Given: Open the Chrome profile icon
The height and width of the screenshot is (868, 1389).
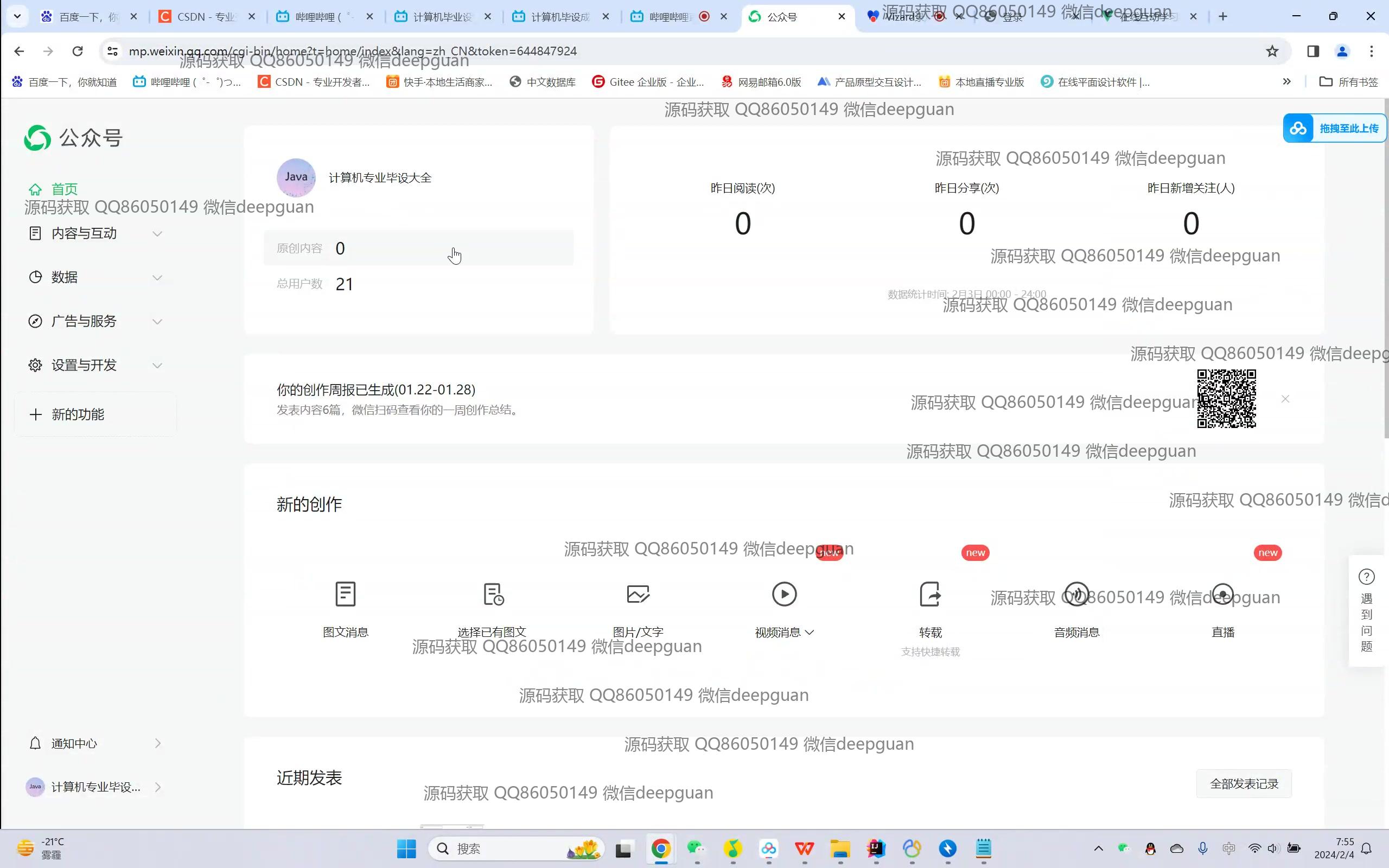Looking at the screenshot, I should 1342,51.
